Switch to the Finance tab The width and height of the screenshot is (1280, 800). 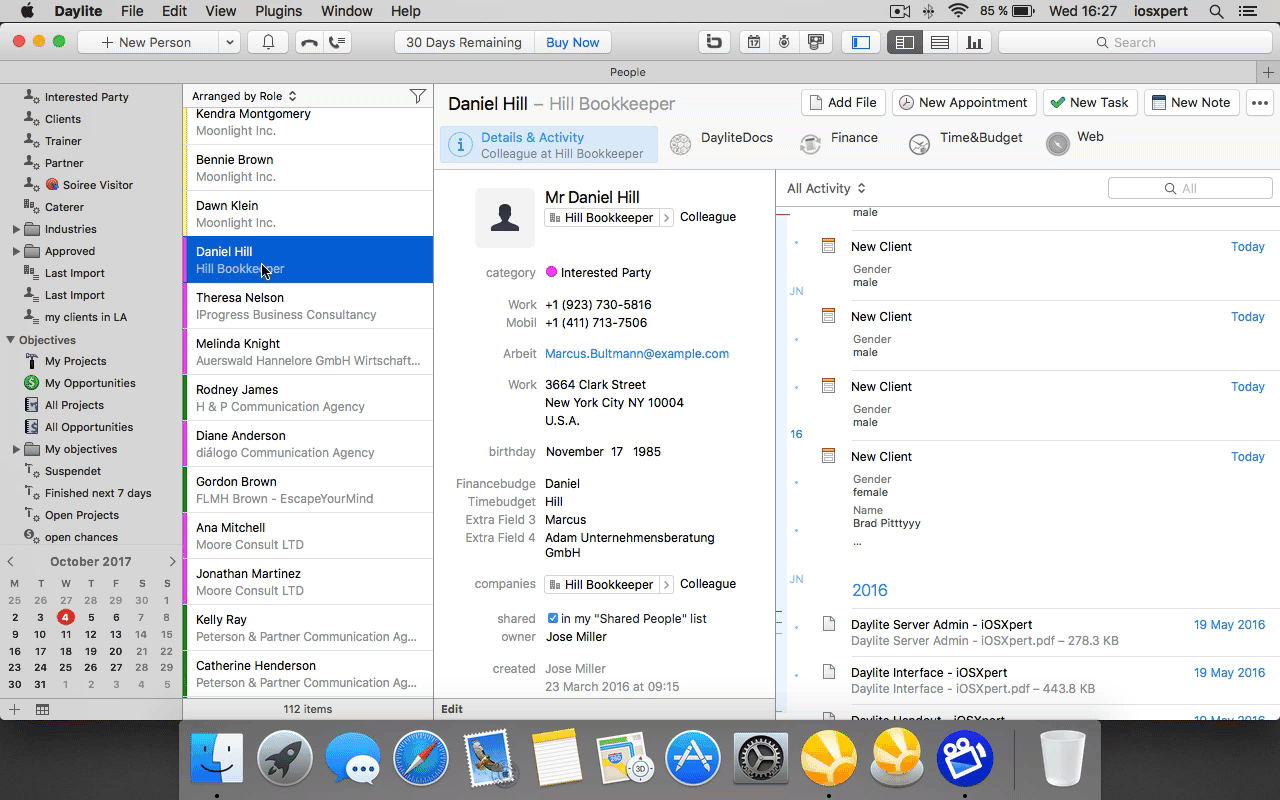click(840, 144)
